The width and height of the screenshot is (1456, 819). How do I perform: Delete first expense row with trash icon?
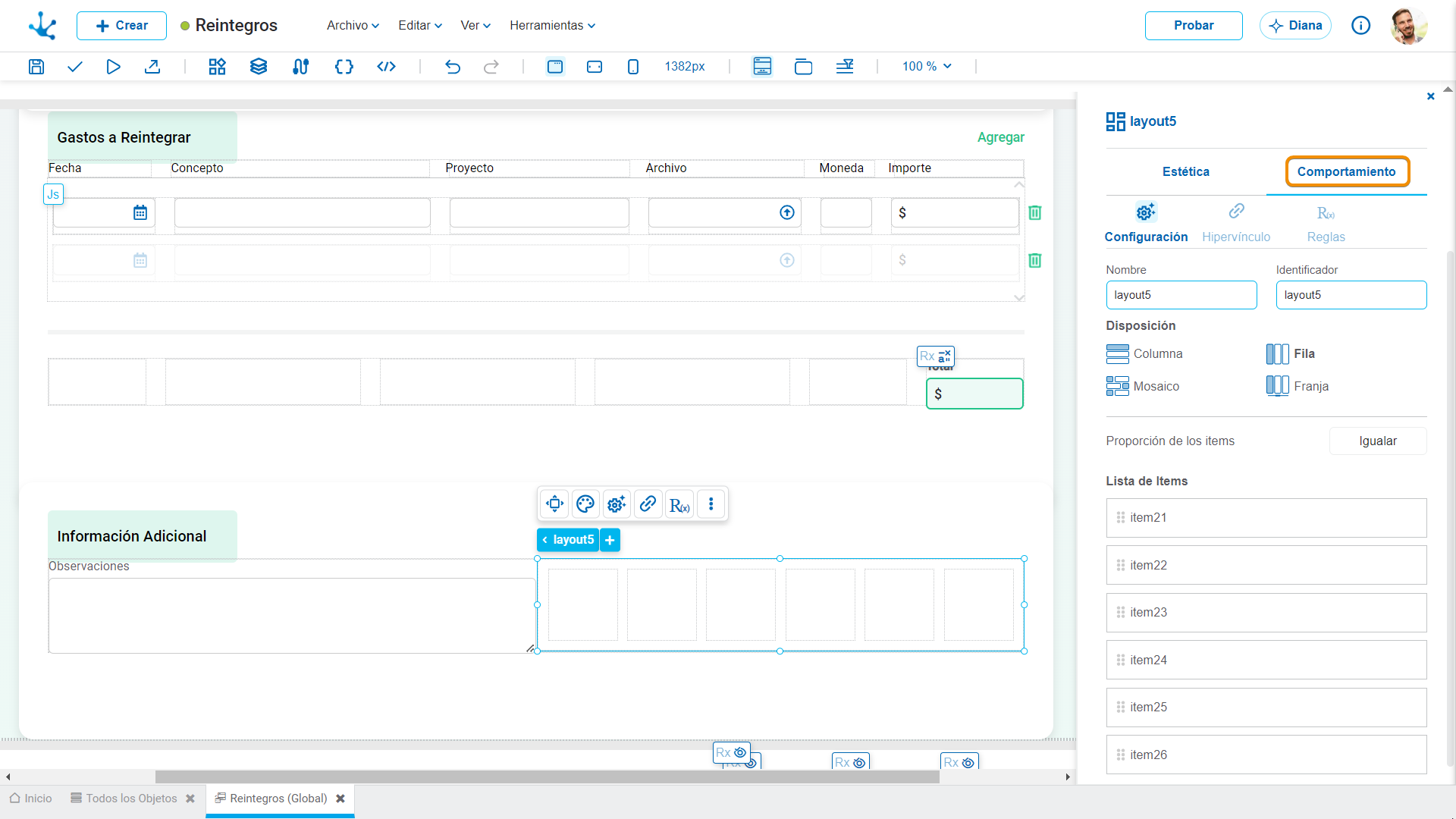1034,213
